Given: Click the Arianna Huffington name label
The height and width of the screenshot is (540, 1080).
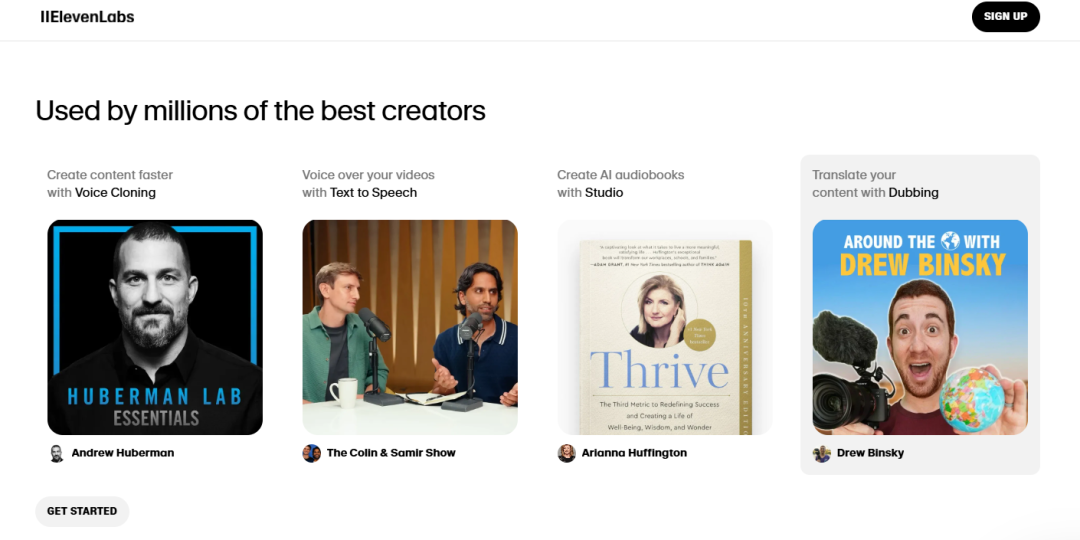Looking at the screenshot, I should (x=634, y=453).
